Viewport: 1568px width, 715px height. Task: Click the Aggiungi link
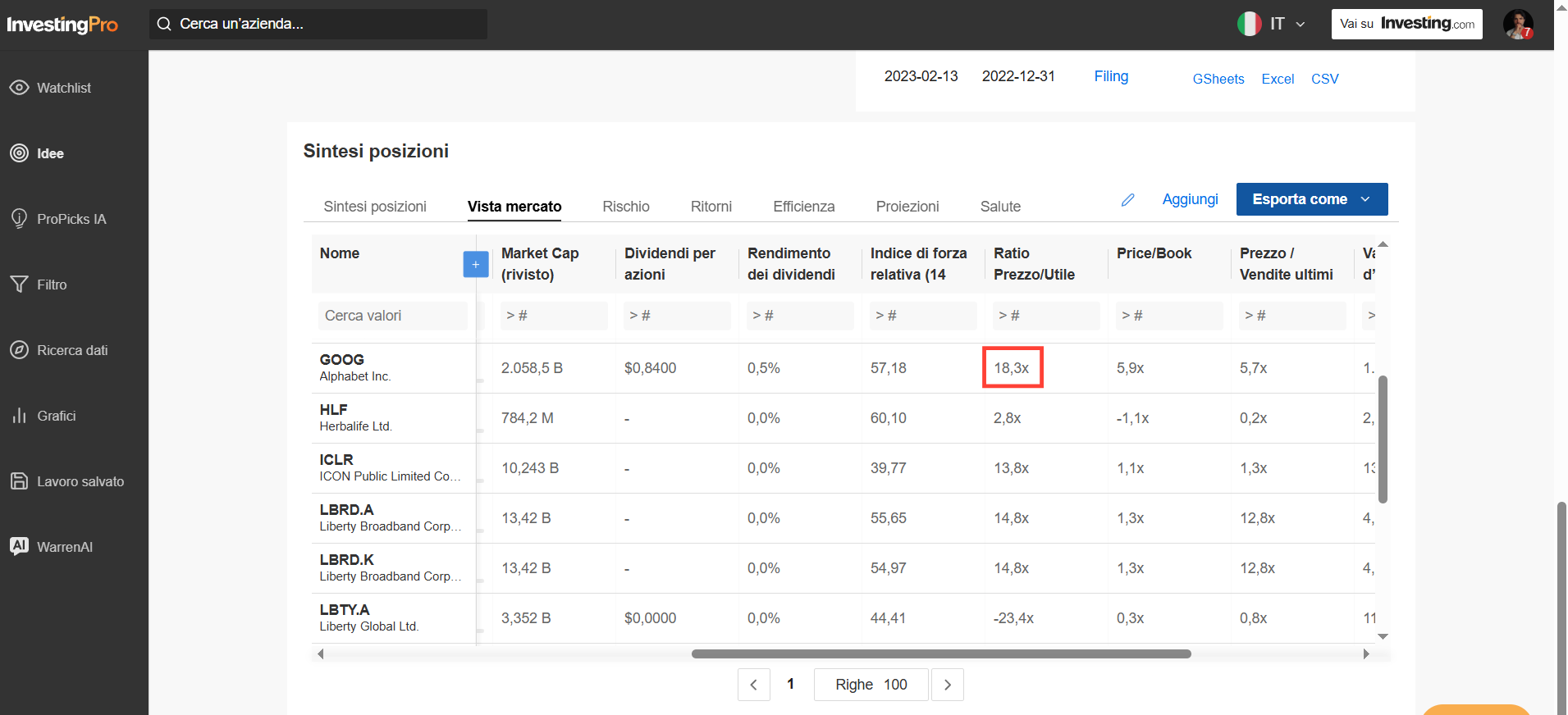pyautogui.click(x=1190, y=199)
